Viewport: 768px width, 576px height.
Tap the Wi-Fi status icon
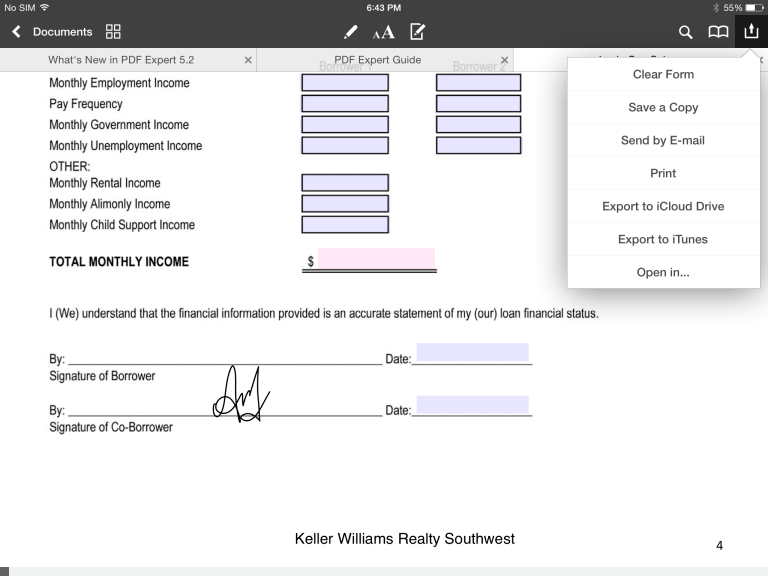click(x=44, y=7)
